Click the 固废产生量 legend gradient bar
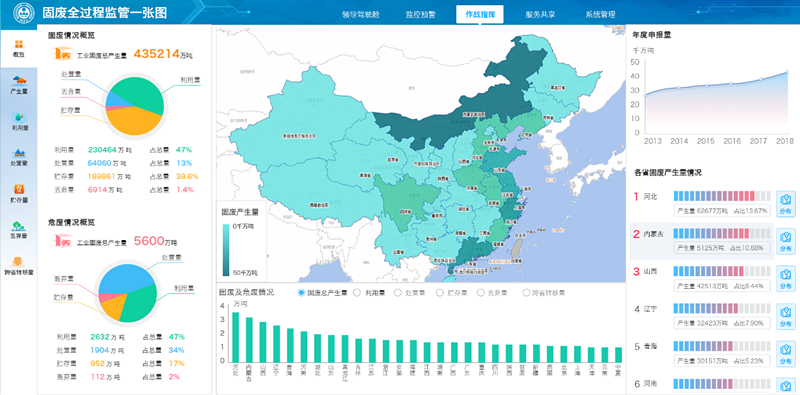The width and height of the screenshot is (800, 395). [226, 249]
